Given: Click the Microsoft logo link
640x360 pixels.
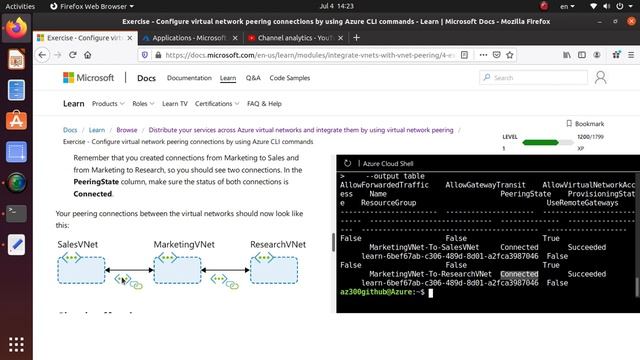Looking at the screenshot, I should click(89, 78).
